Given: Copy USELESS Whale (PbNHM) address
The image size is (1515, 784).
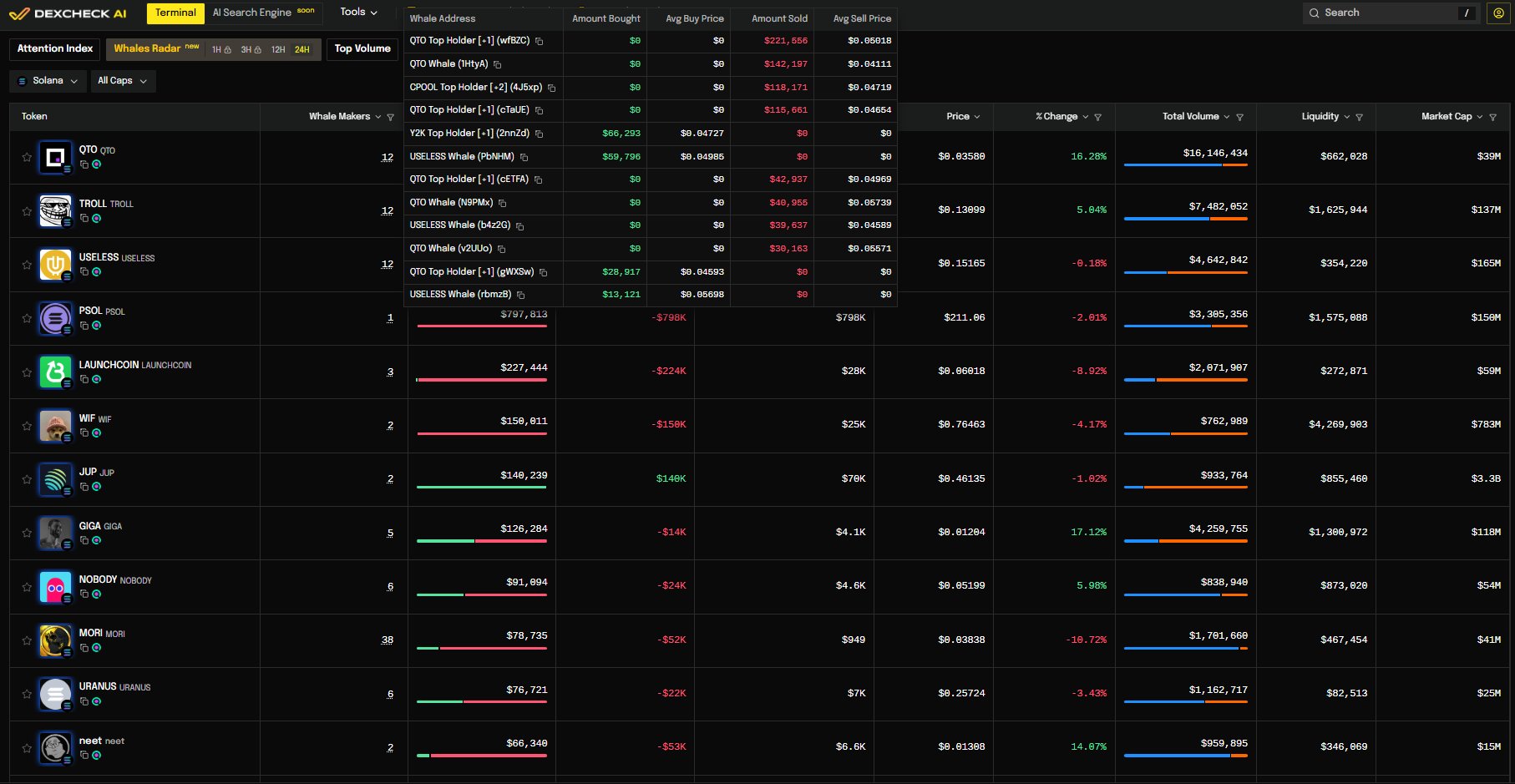Looking at the screenshot, I should click(x=524, y=157).
